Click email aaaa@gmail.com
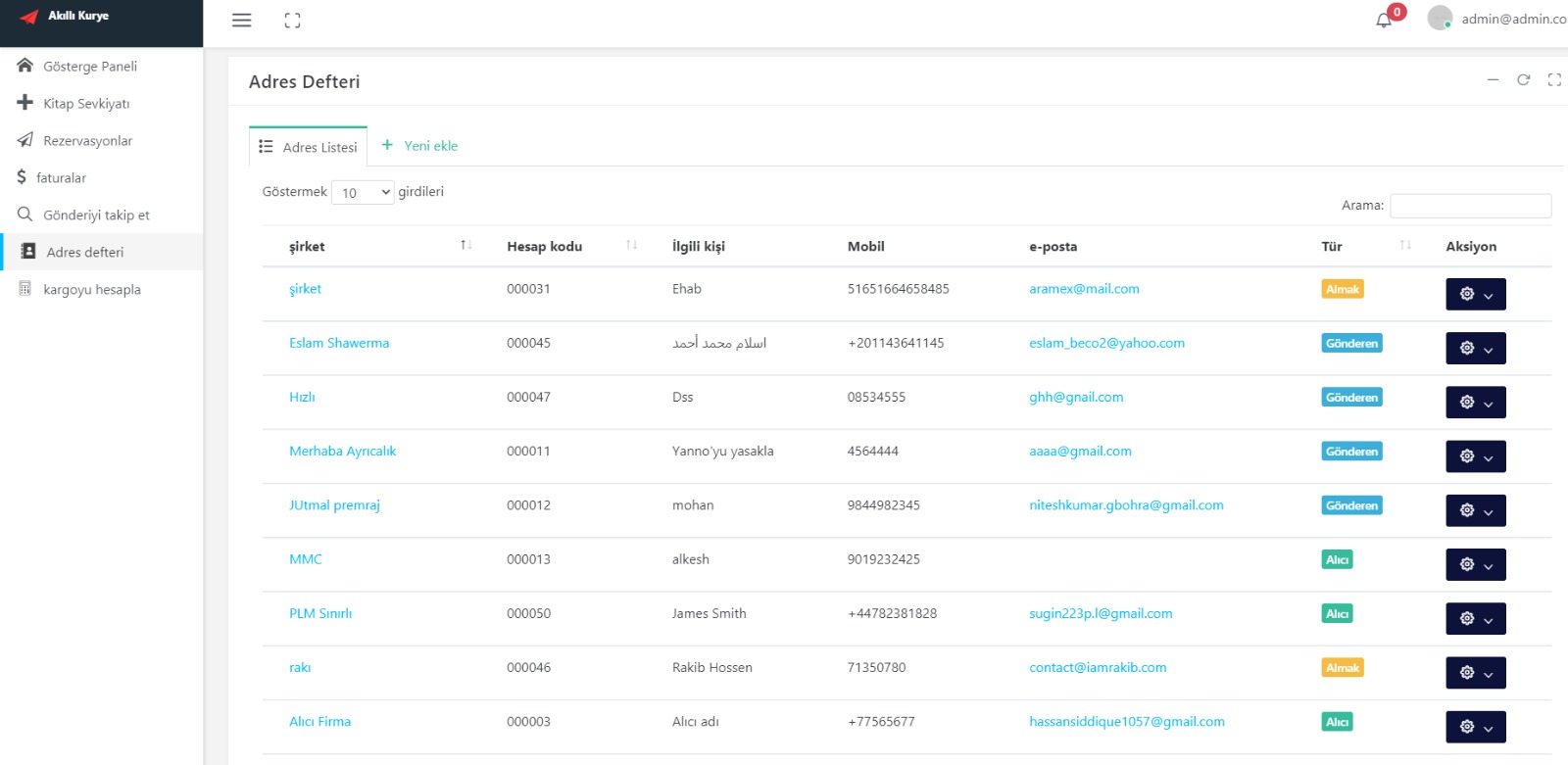This screenshot has height=765, width=1568. pyautogui.click(x=1080, y=451)
